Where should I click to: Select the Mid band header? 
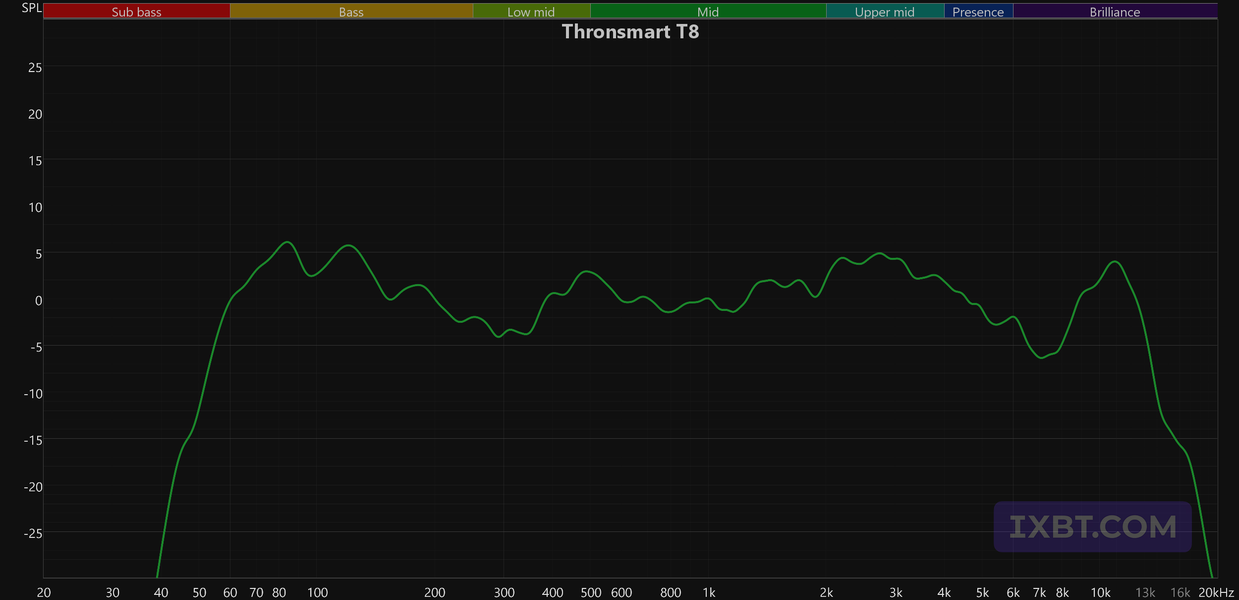pyautogui.click(x=708, y=12)
